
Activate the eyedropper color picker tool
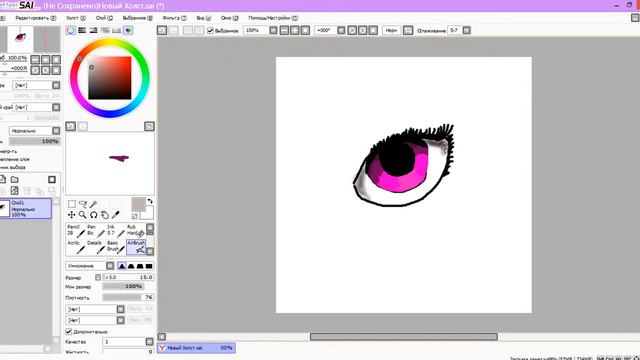click(x=116, y=215)
